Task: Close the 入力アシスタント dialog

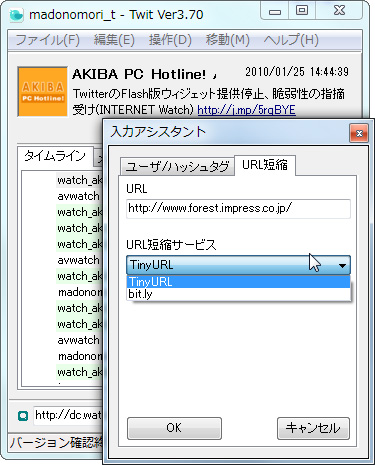Action: click(x=359, y=133)
